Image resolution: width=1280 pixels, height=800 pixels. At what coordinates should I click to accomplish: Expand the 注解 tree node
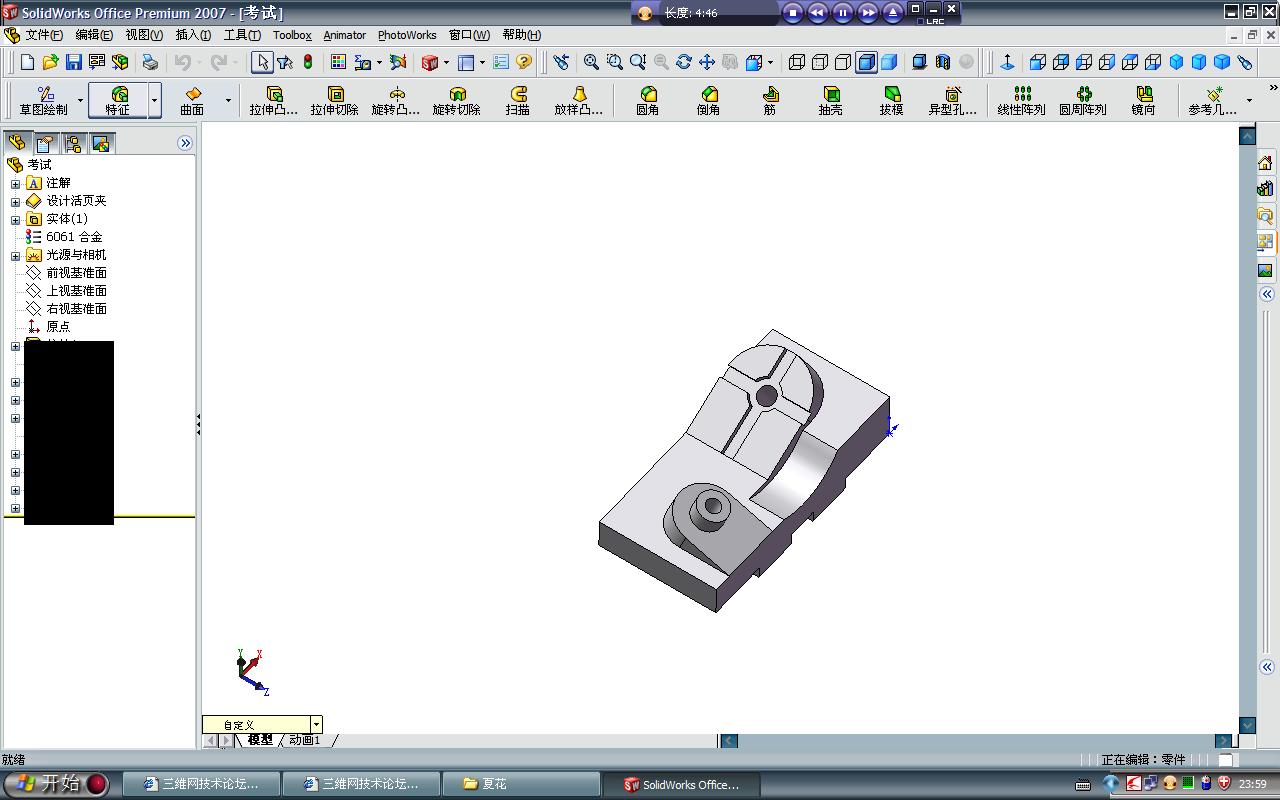15,183
